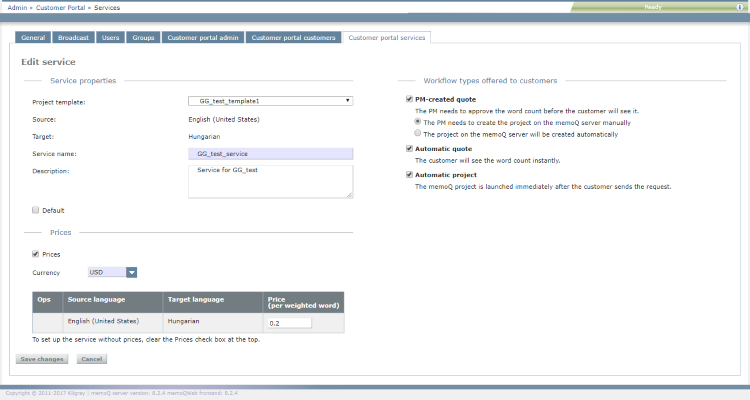The height and width of the screenshot is (400, 750).
Task: Click into the Service name field
Action: pyautogui.click(x=270, y=154)
